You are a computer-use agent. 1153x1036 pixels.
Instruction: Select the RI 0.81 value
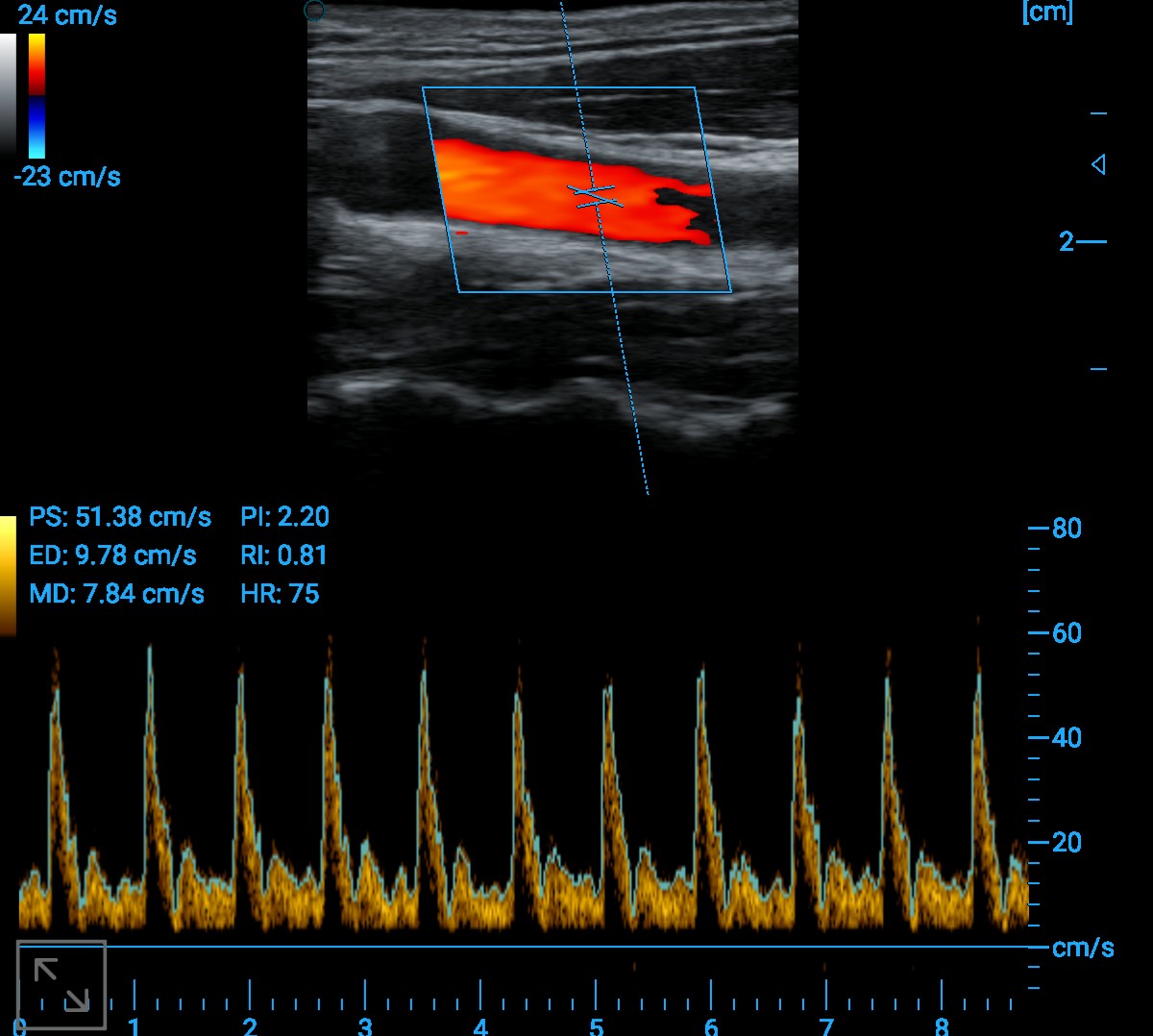(x=283, y=555)
